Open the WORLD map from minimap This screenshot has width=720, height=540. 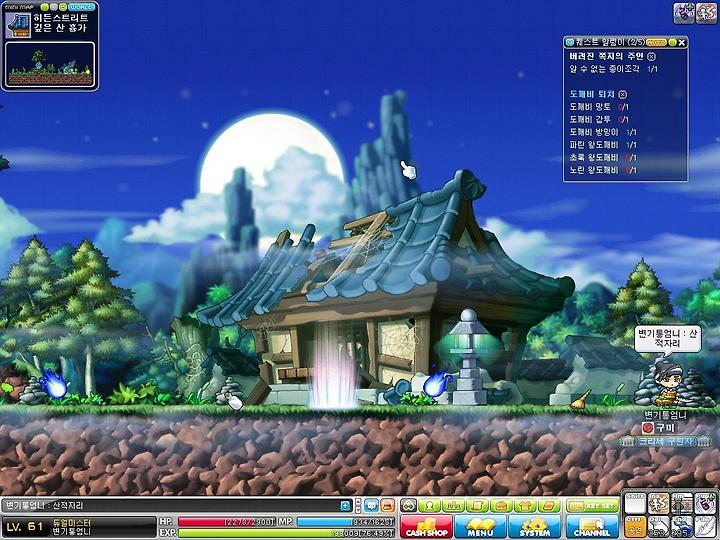[x=83, y=7]
